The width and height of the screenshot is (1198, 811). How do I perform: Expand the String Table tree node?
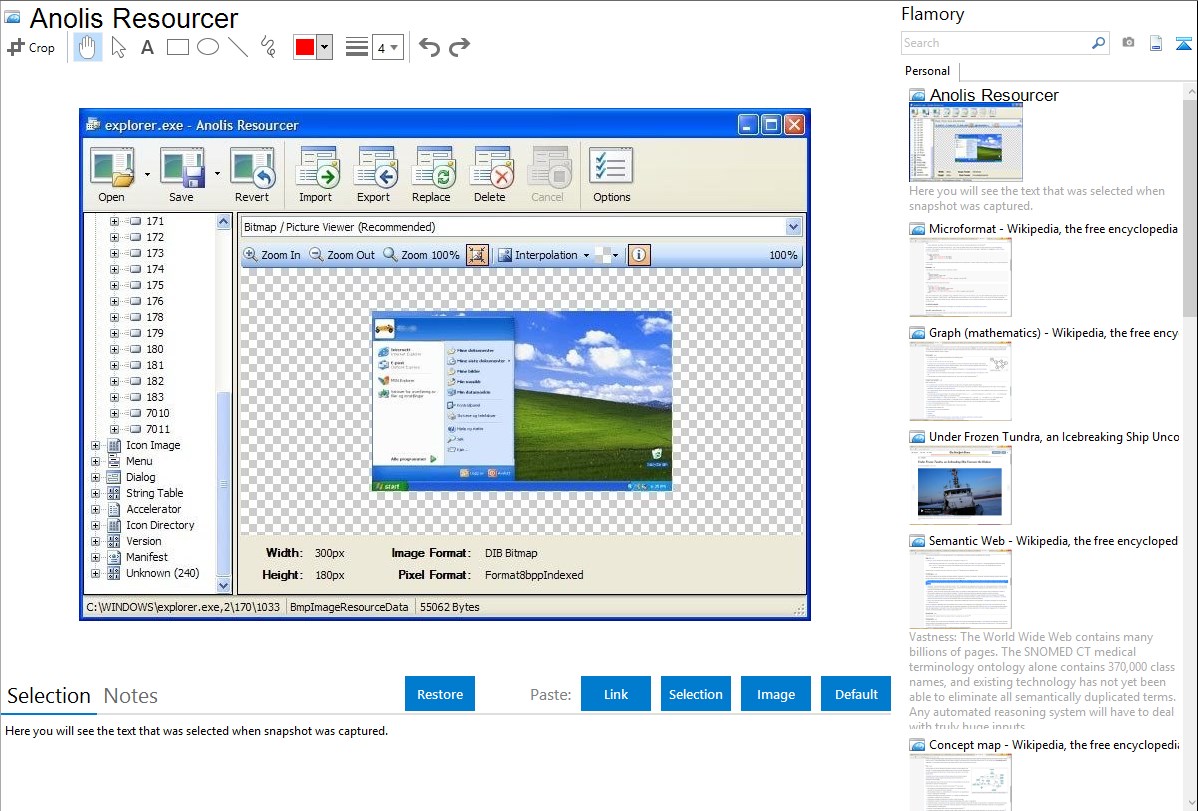tap(96, 494)
